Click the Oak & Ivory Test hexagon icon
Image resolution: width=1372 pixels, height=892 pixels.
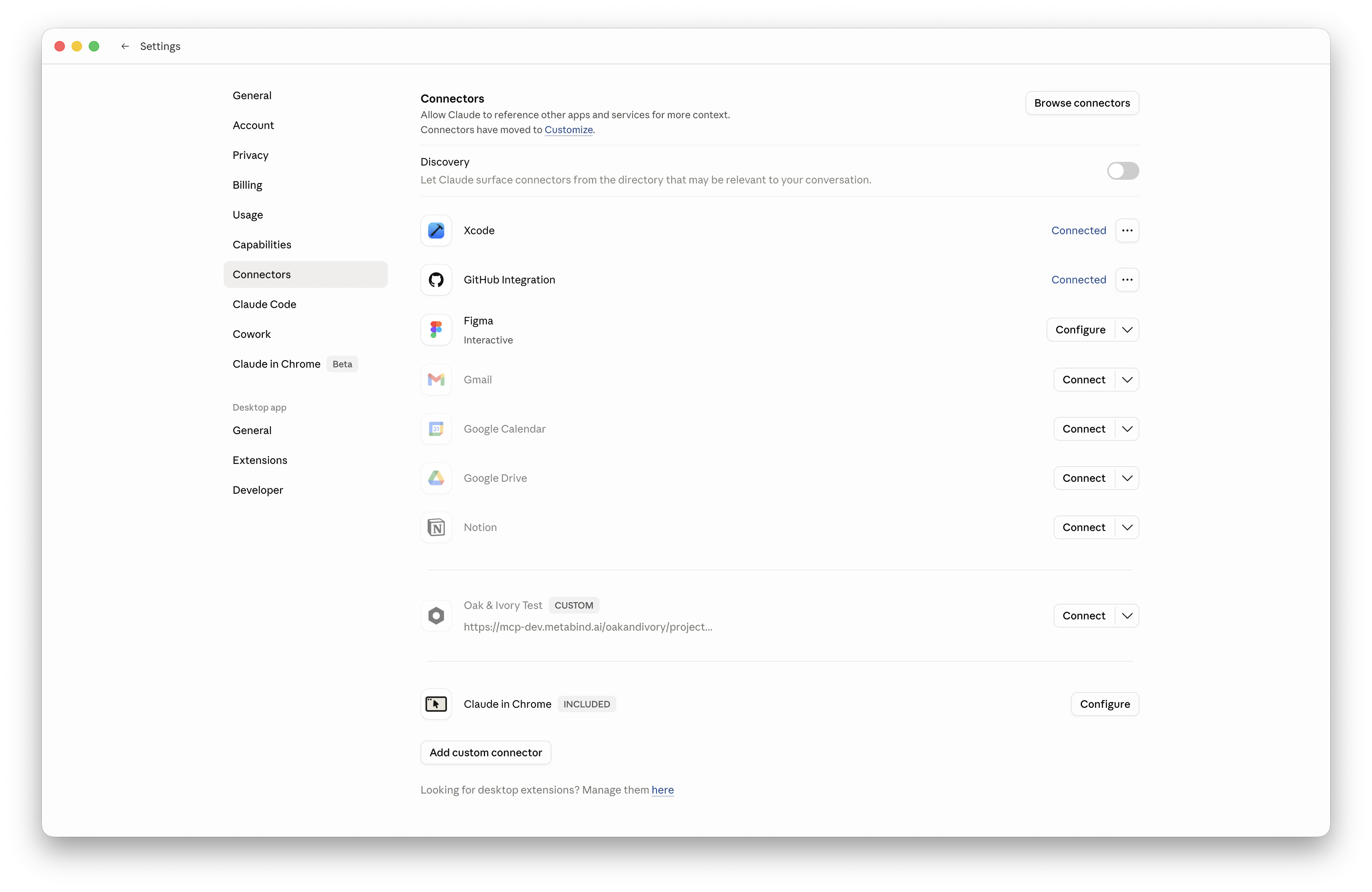tap(436, 616)
